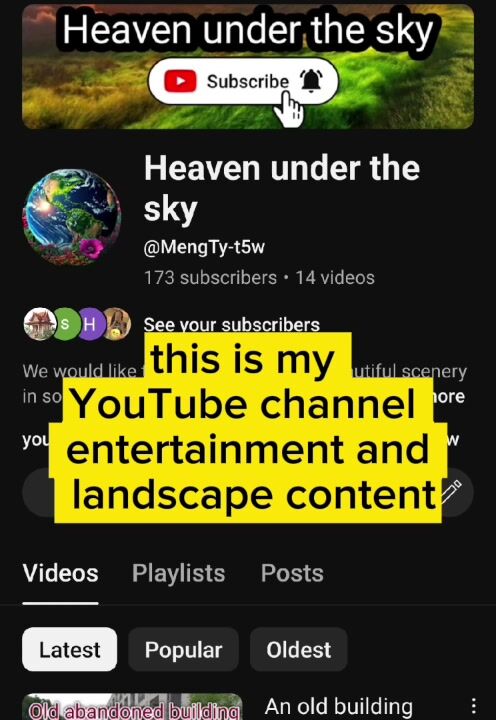The width and height of the screenshot is (496, 720).
Task: Open the three-dot menu beside An old building
Action: pyautogui.click(x=473, y=706)
